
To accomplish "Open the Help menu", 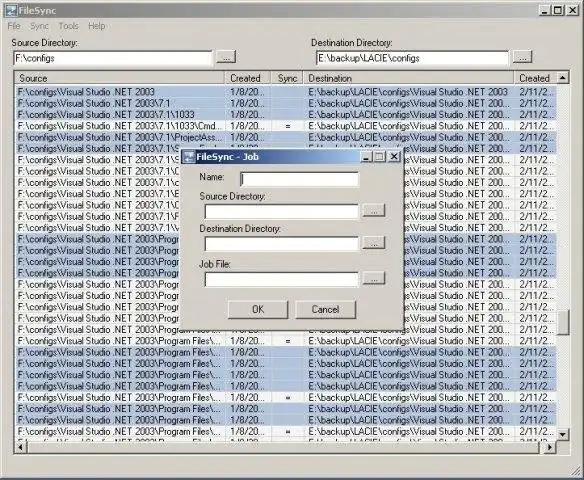I will 96,26.
